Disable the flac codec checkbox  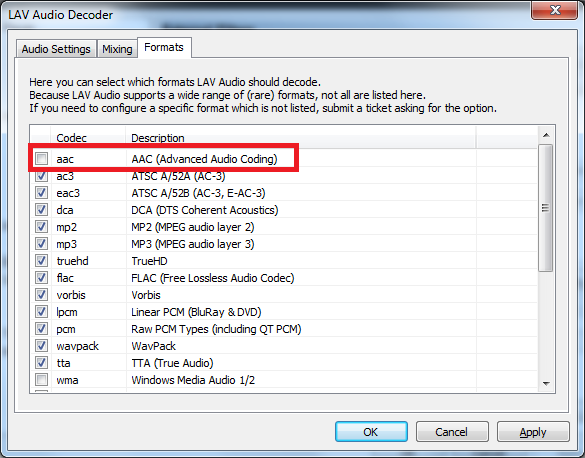[41, 278]
